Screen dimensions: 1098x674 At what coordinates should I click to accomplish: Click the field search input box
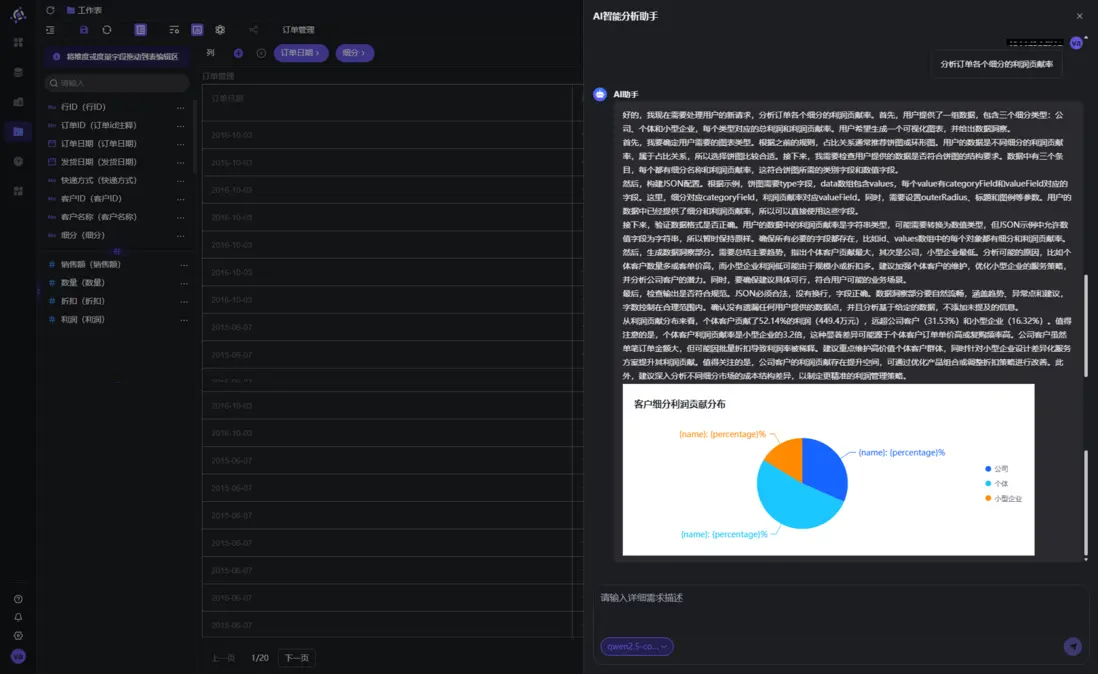point(117,83)
